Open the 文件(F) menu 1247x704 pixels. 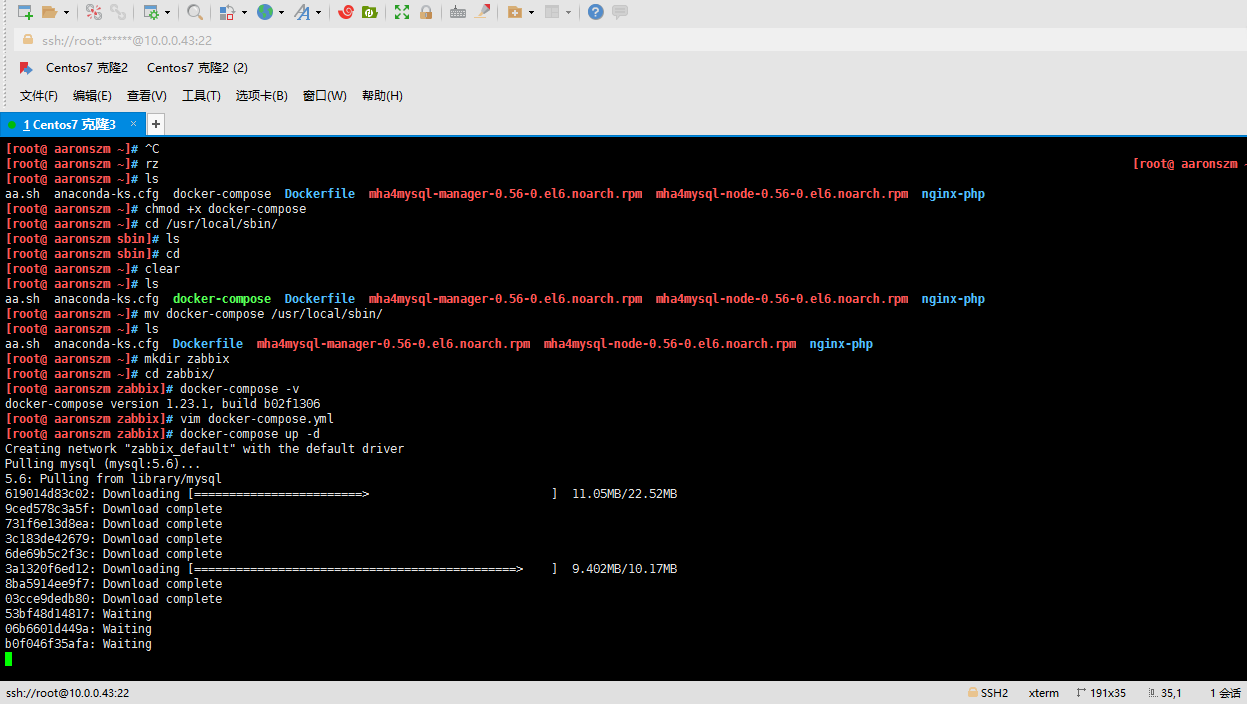(x=39, y=96)
